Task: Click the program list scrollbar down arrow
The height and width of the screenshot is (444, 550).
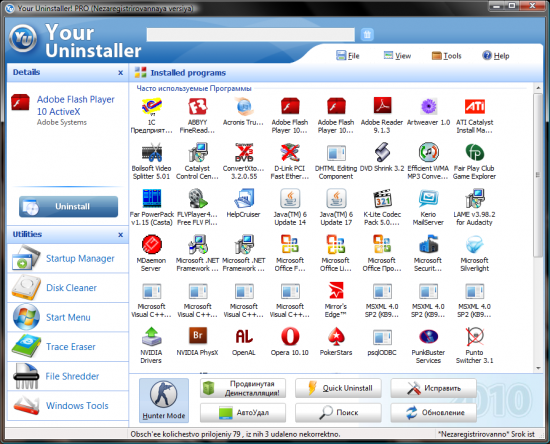Action: click(x=538, y=368)
